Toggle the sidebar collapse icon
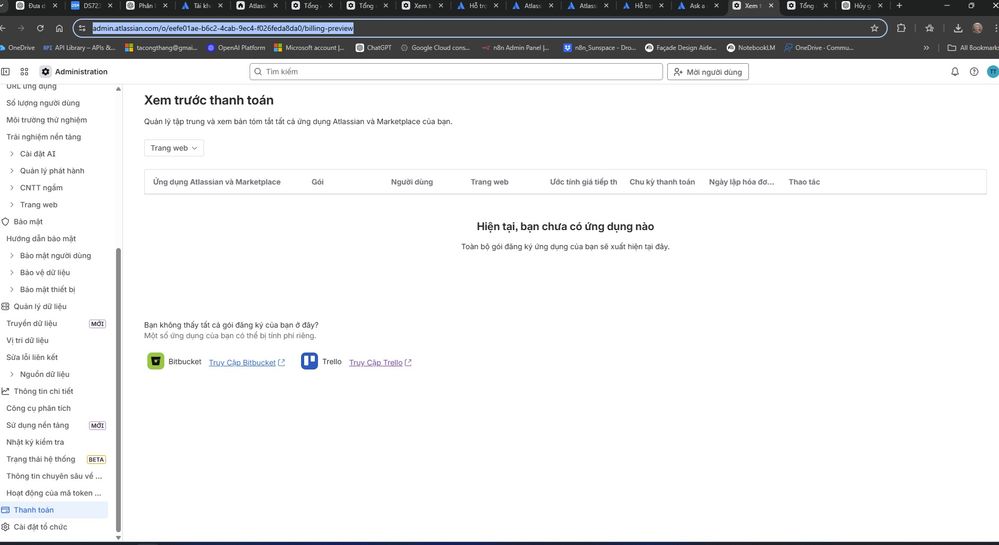Image resolution: width=999 pixels, height=545 pixels. pos(5,71)
